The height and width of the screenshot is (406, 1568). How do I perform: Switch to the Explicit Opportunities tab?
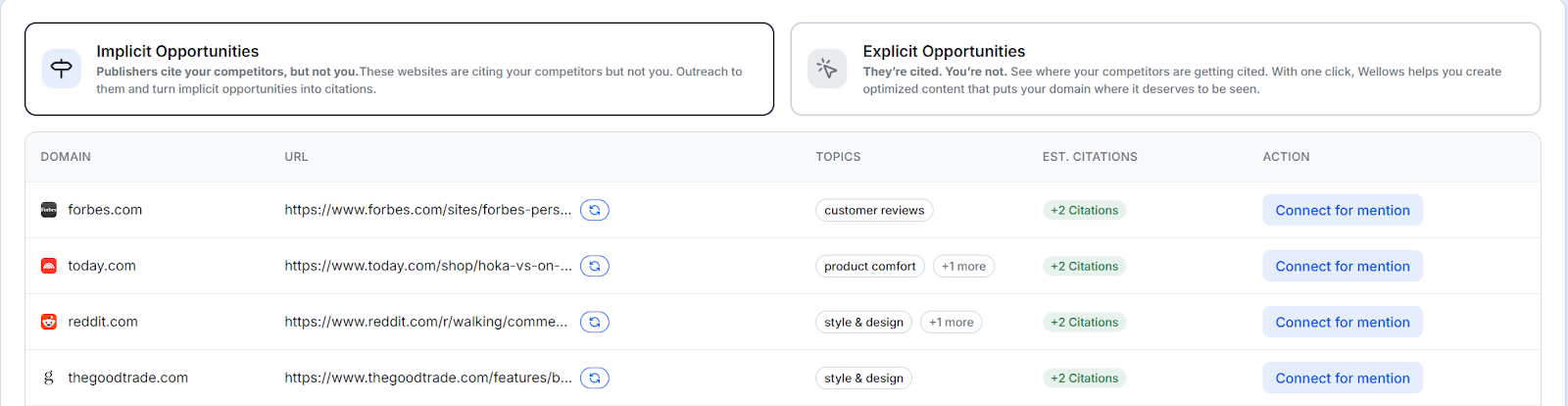point(1164,69)
